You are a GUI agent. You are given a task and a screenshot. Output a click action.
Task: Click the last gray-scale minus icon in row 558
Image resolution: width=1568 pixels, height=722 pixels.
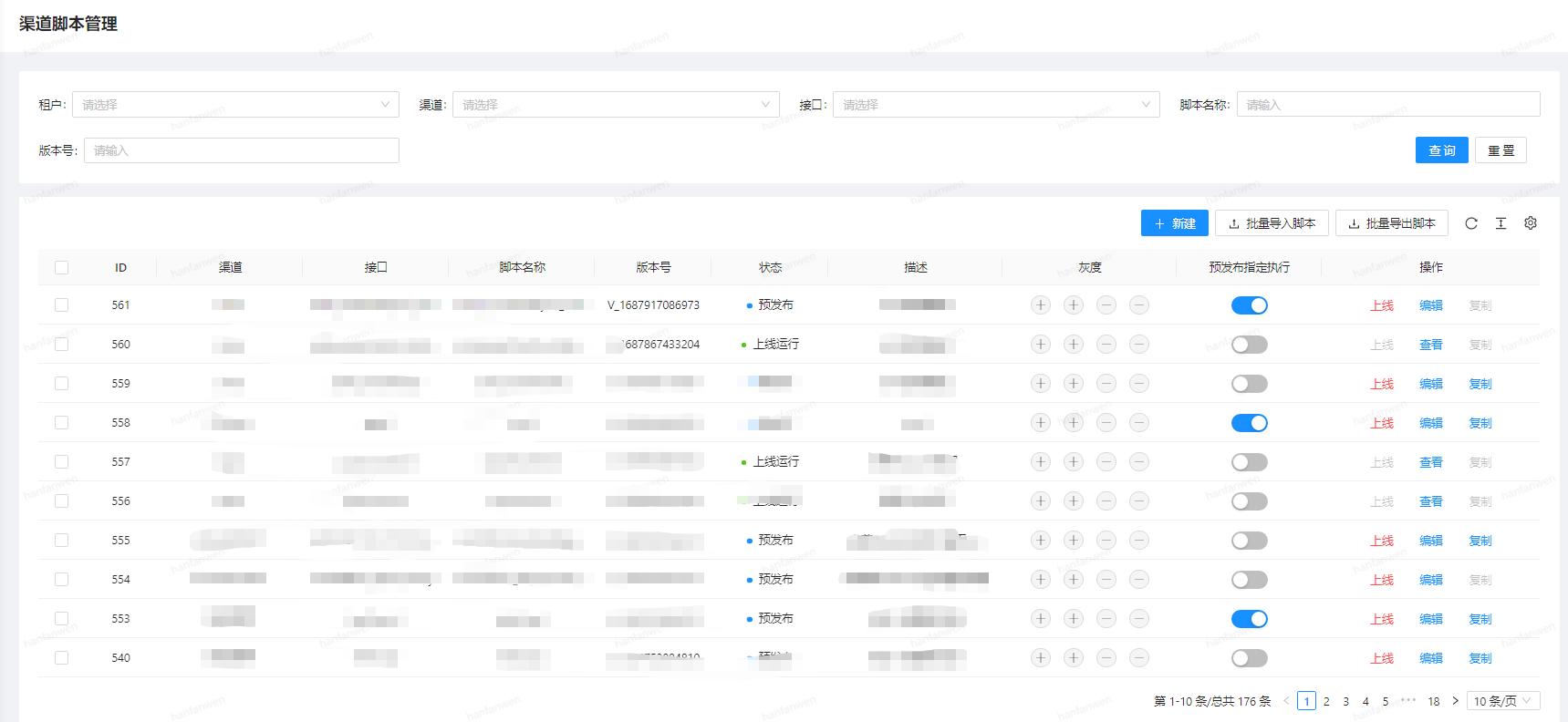click(x=1139, y=423)
